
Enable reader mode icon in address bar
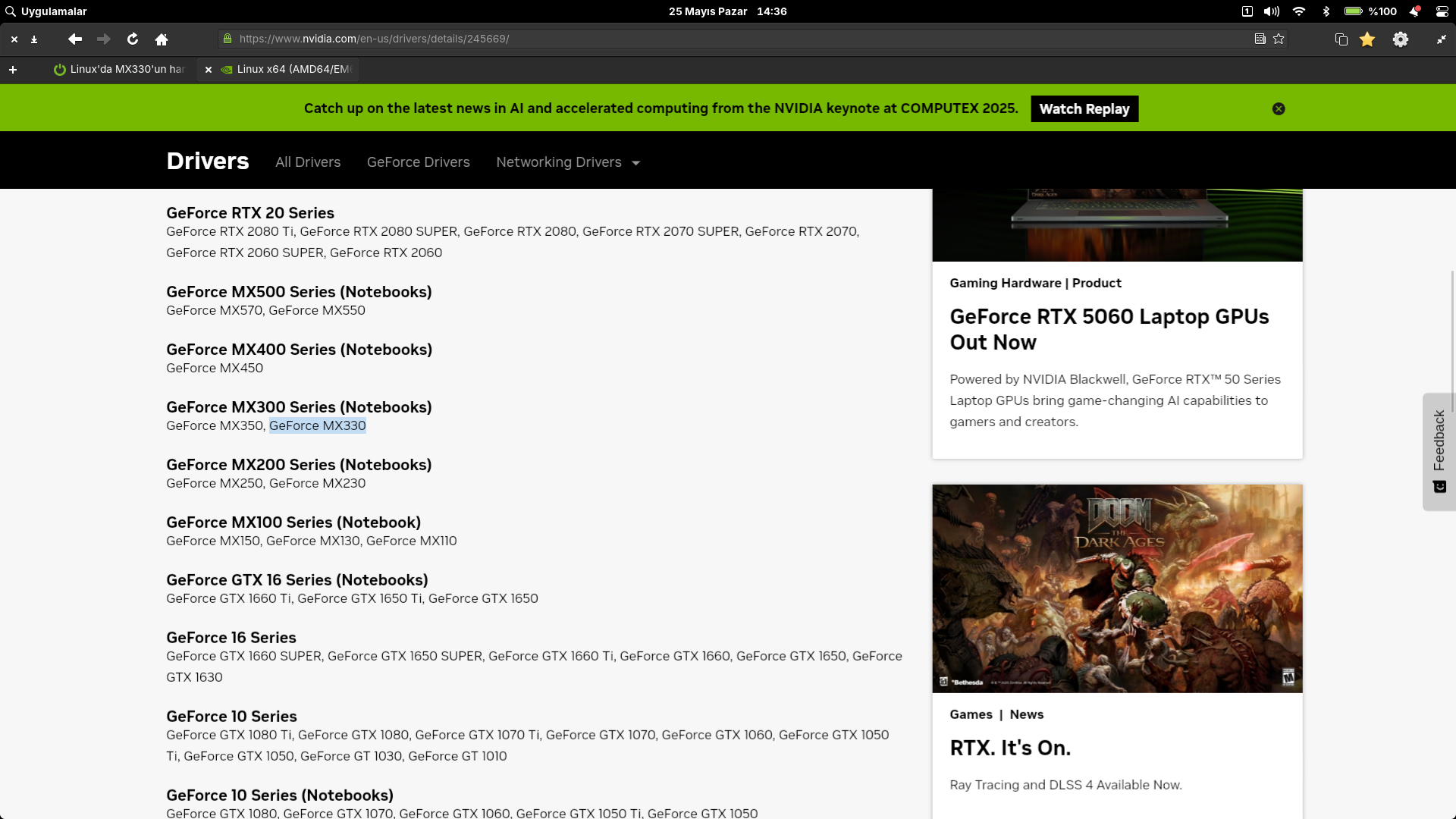coord(1260,39)
